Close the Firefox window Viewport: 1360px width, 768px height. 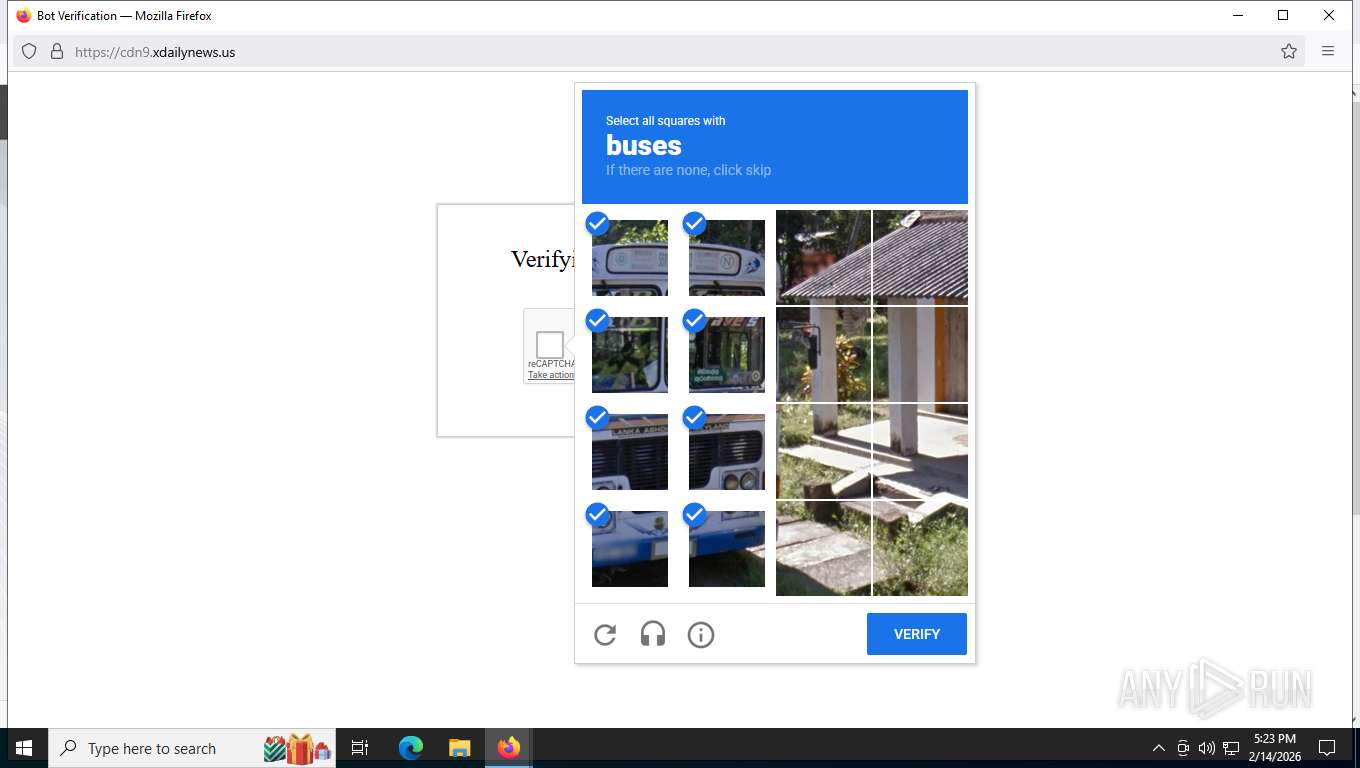click(x=1329, y=15)
